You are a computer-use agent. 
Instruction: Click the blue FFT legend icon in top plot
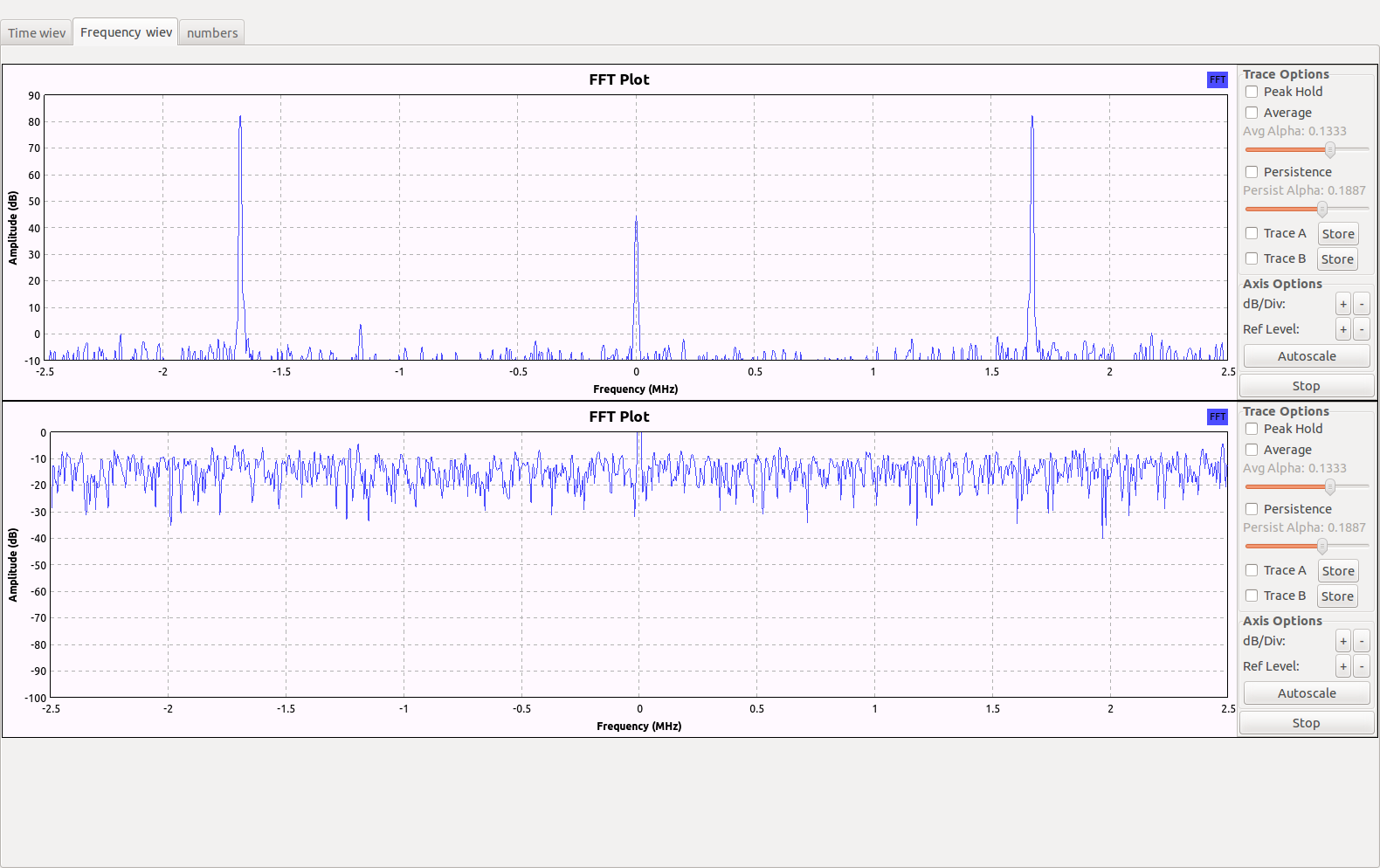pyautogui.click(x=1217, y=79)
